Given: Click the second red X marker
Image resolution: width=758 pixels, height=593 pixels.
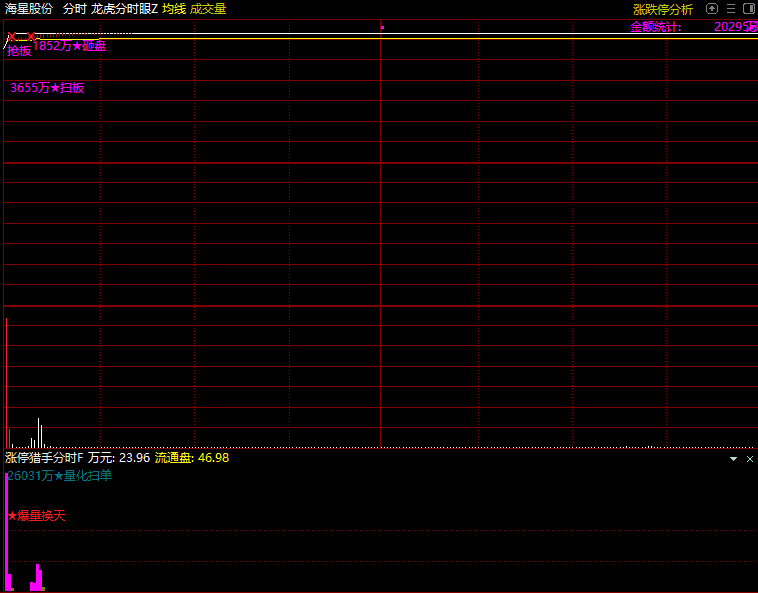Looking at the screenshot, I should pyautogui.click(x=31, y=37).
